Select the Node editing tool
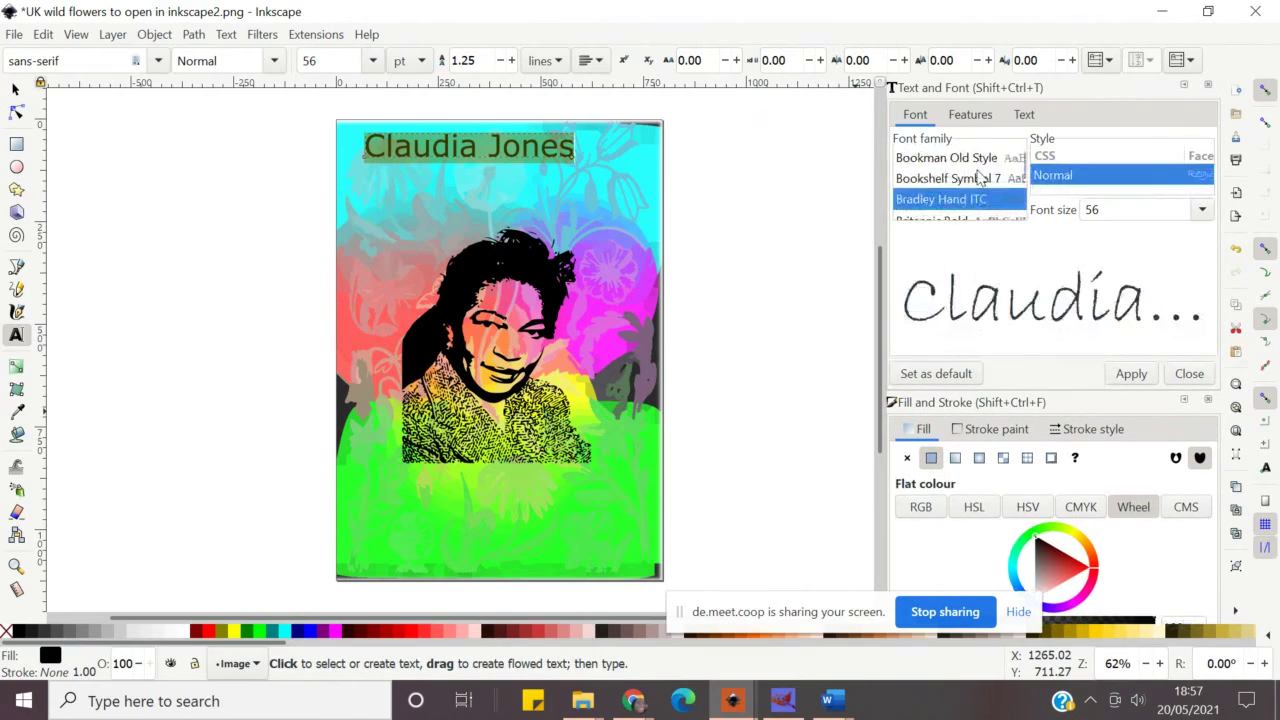 coord(16,112)
